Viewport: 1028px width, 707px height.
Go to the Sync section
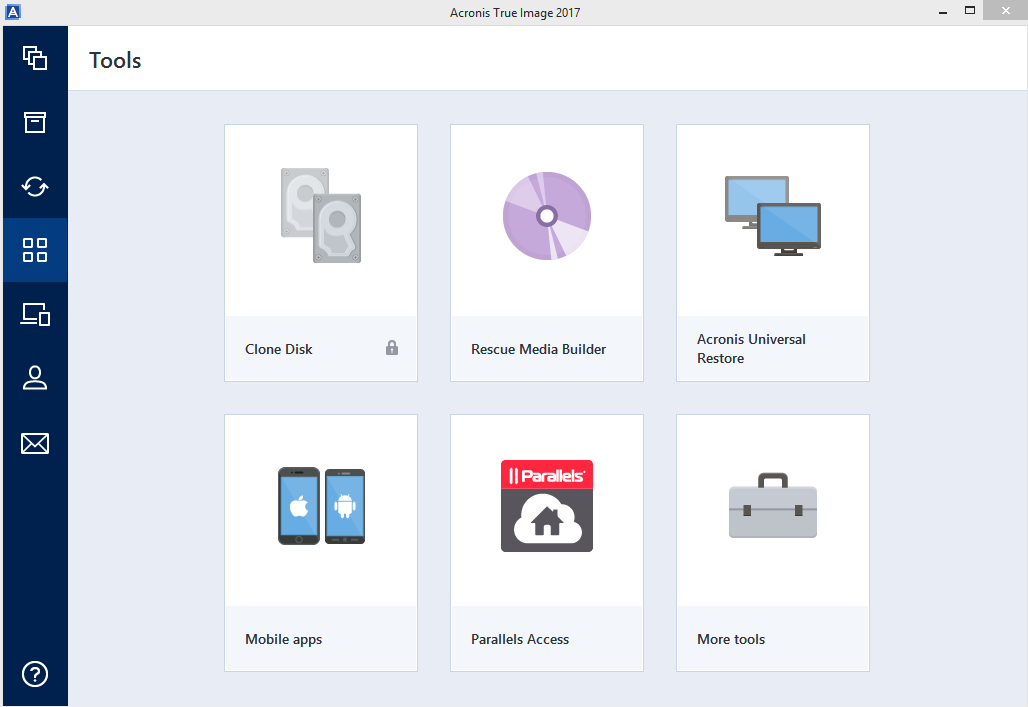35,186
